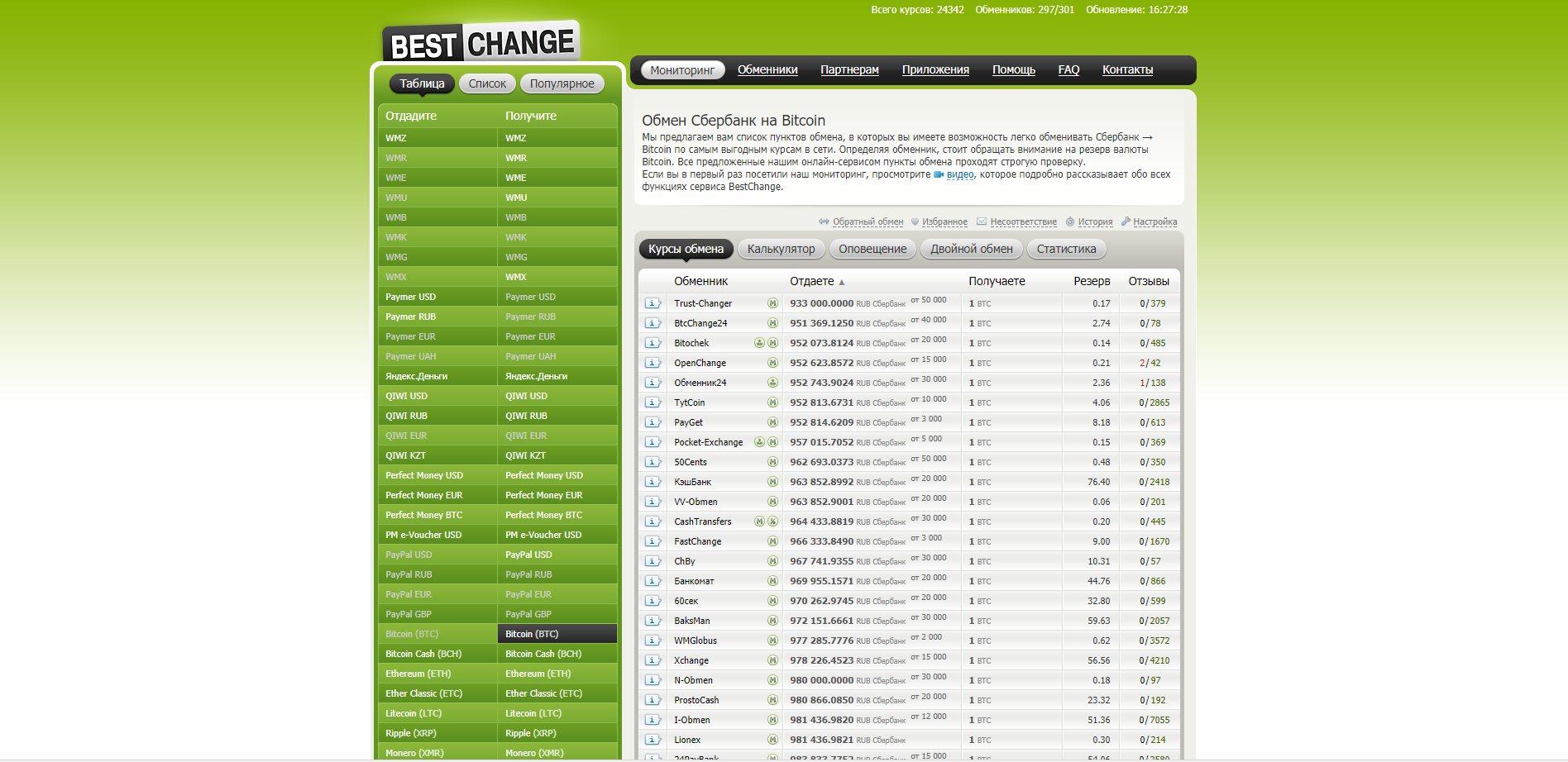Sort by the Отдаете column arrow

[x=842, y=282]
